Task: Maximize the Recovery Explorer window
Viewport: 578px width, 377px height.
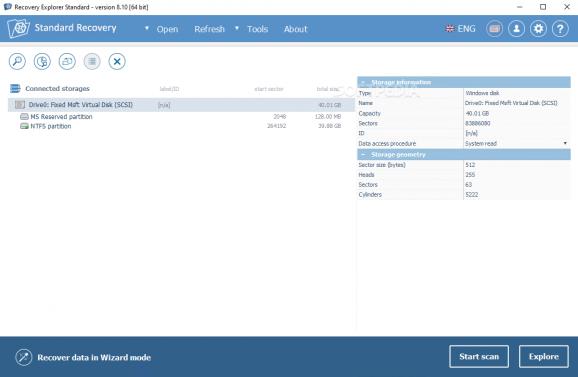Action: (x=543, y=7)
